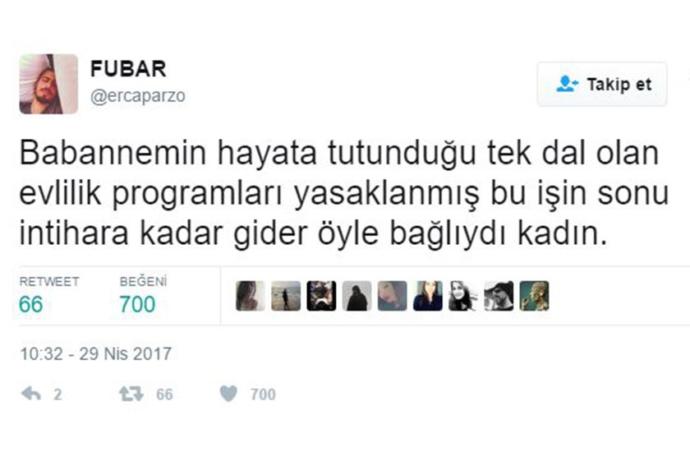Open the first liker avatar in the row

250,296
